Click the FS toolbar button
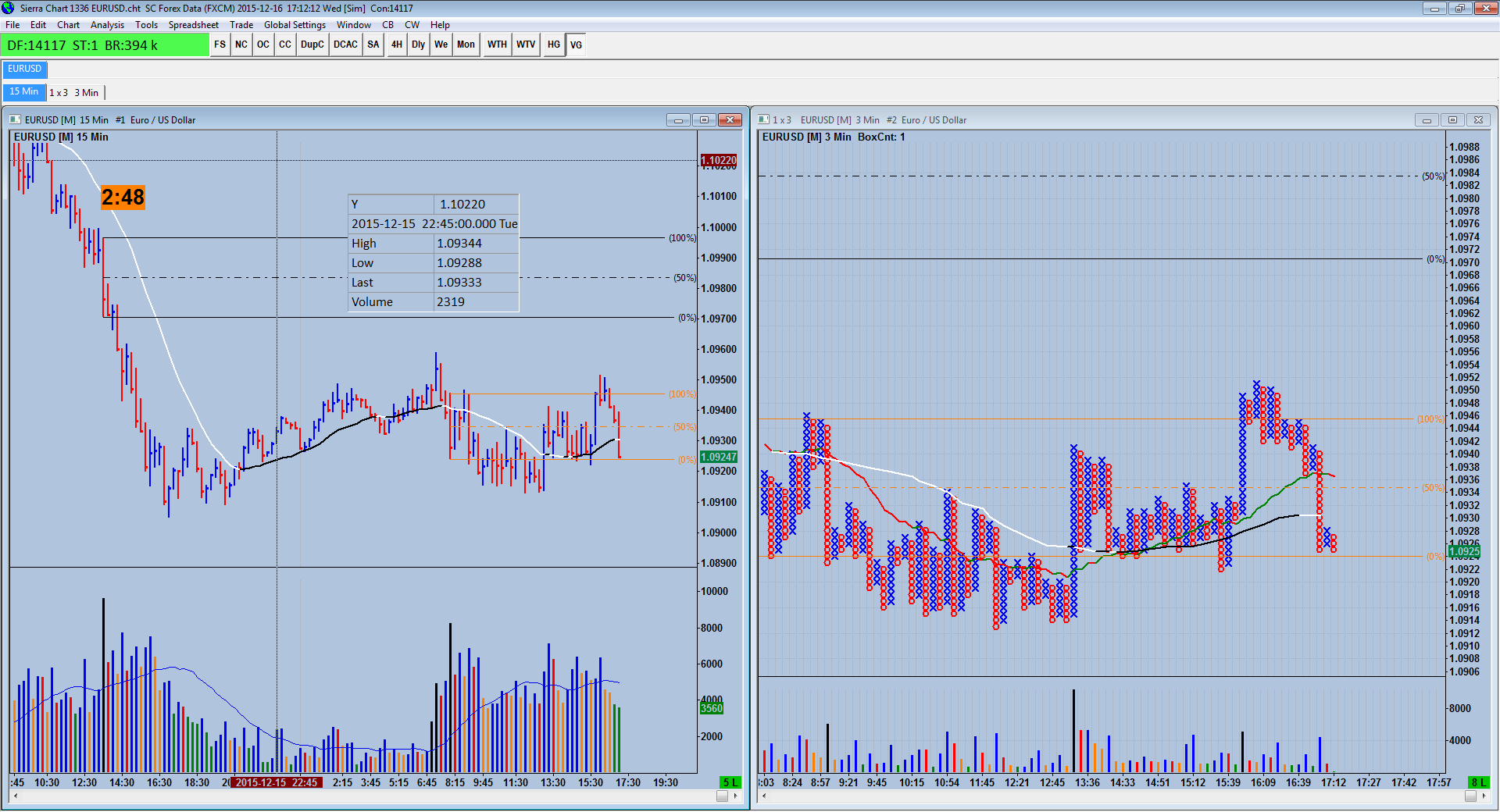The width and height of the screenshot is (1500, 812). [220, 45]
